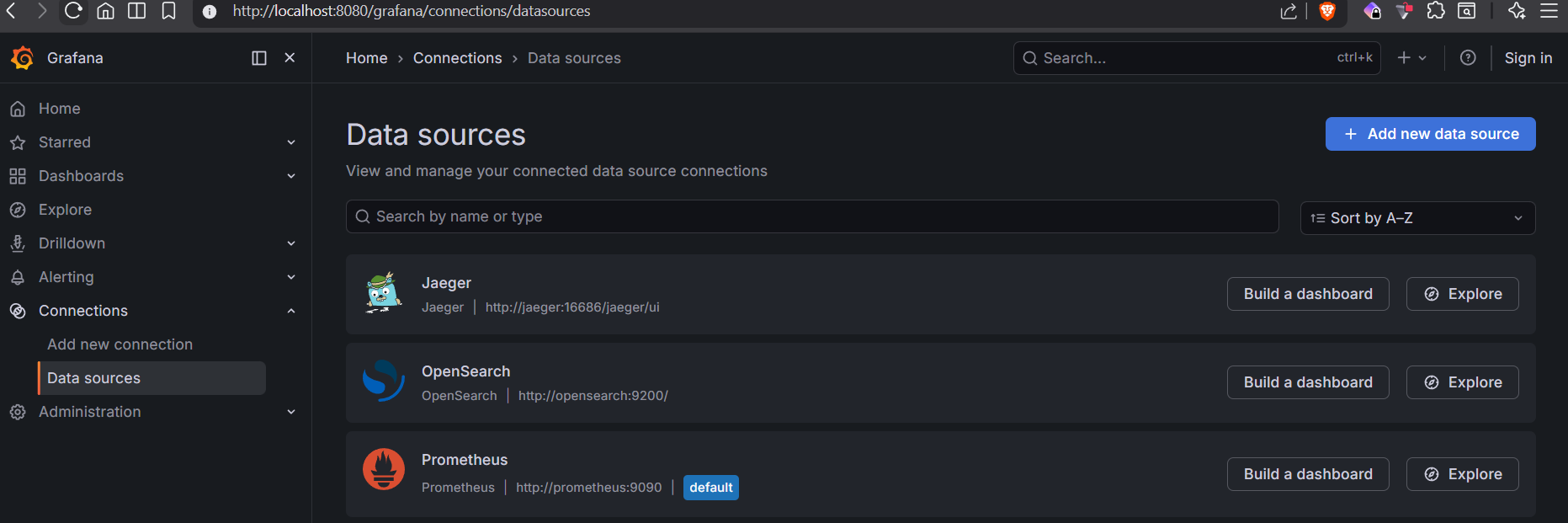Open the Sort by A–Z dropdown
The height and width of the screenshot is (523, 1568).
click(1418, 218)
